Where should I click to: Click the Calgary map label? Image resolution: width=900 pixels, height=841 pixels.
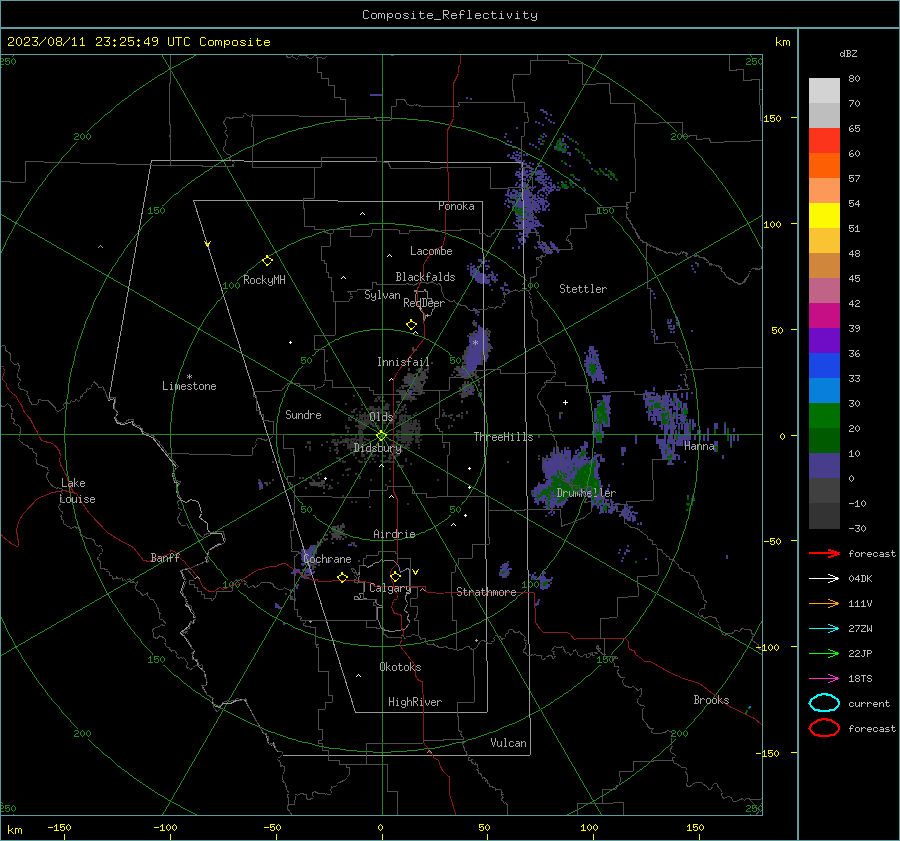tap(390, 588)
